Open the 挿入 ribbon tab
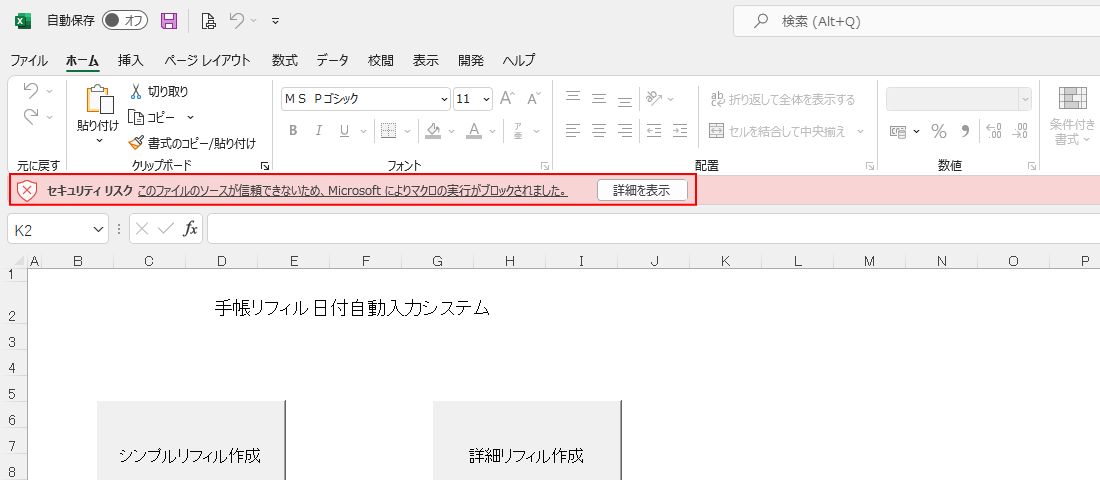Image resolution: width=1100 pixels, height=480 pixels. coord(131,60)
